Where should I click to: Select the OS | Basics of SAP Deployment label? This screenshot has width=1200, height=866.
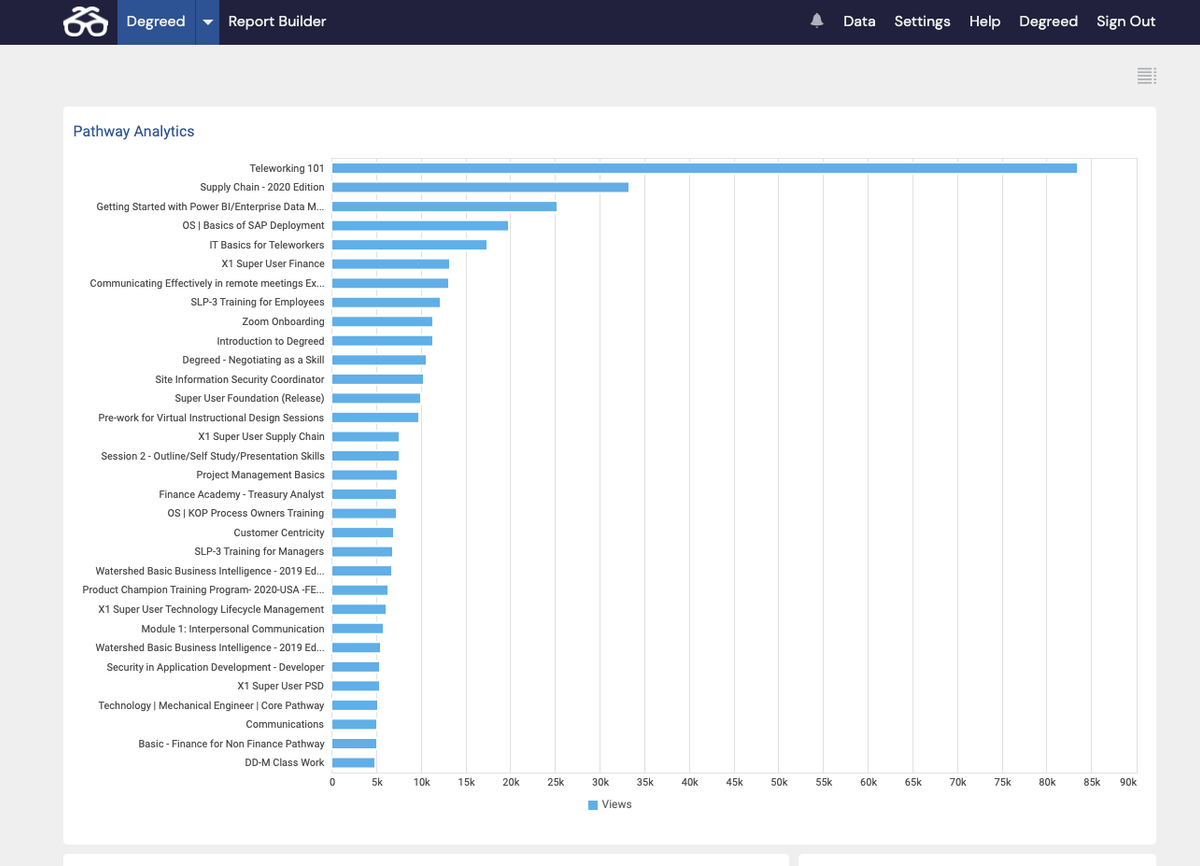click(253, 226)
